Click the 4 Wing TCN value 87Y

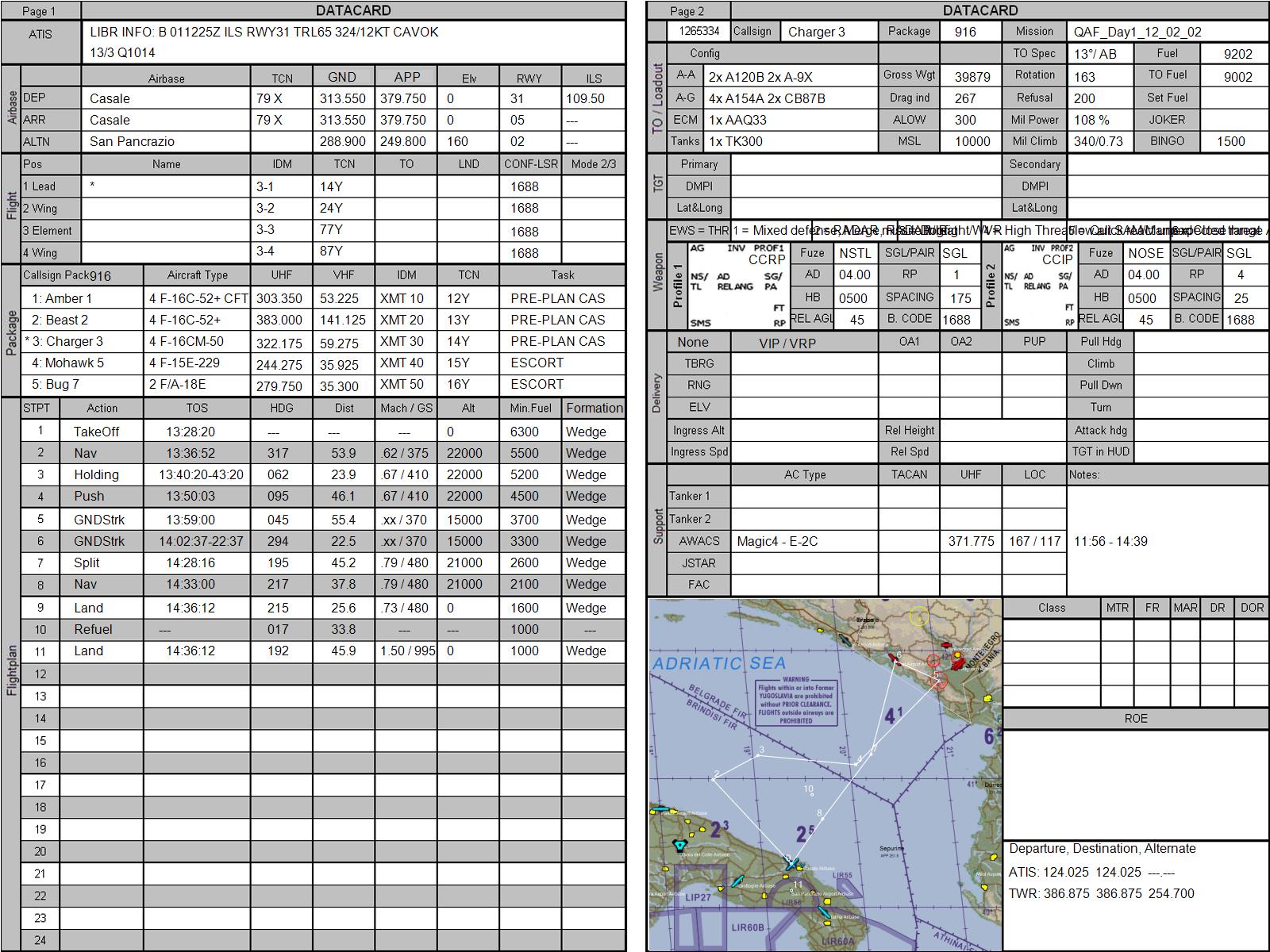331,251
